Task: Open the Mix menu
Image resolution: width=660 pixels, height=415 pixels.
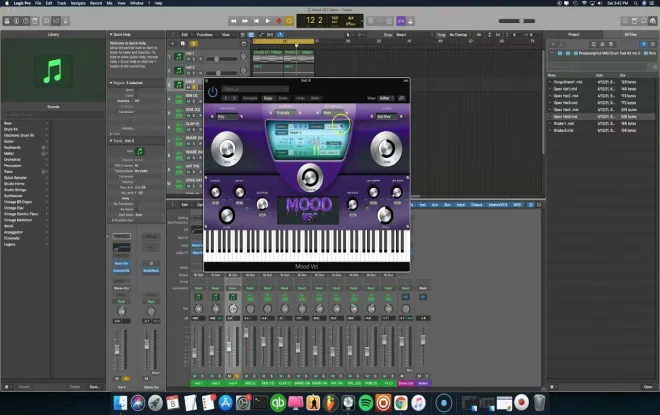Action: coord(109,3)
